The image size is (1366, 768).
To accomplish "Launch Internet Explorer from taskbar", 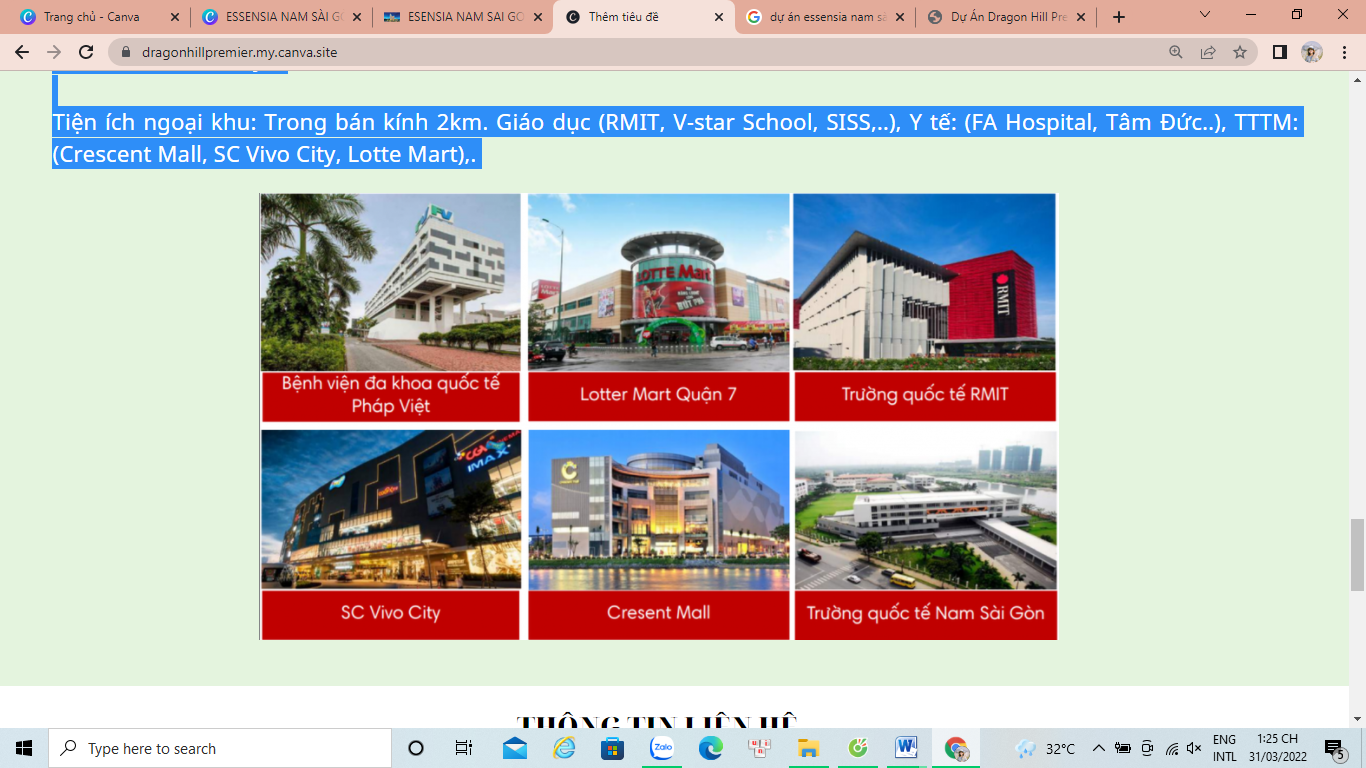I will click(x=564, y=748).
